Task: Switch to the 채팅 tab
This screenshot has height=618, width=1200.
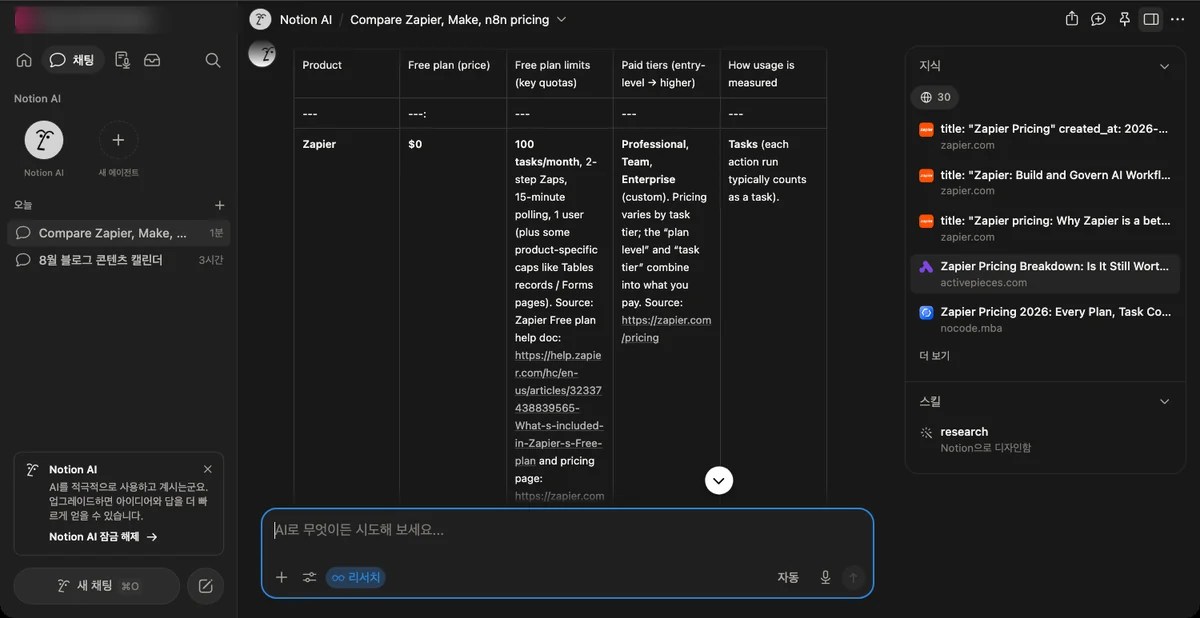Action: (x=71, y=60)
